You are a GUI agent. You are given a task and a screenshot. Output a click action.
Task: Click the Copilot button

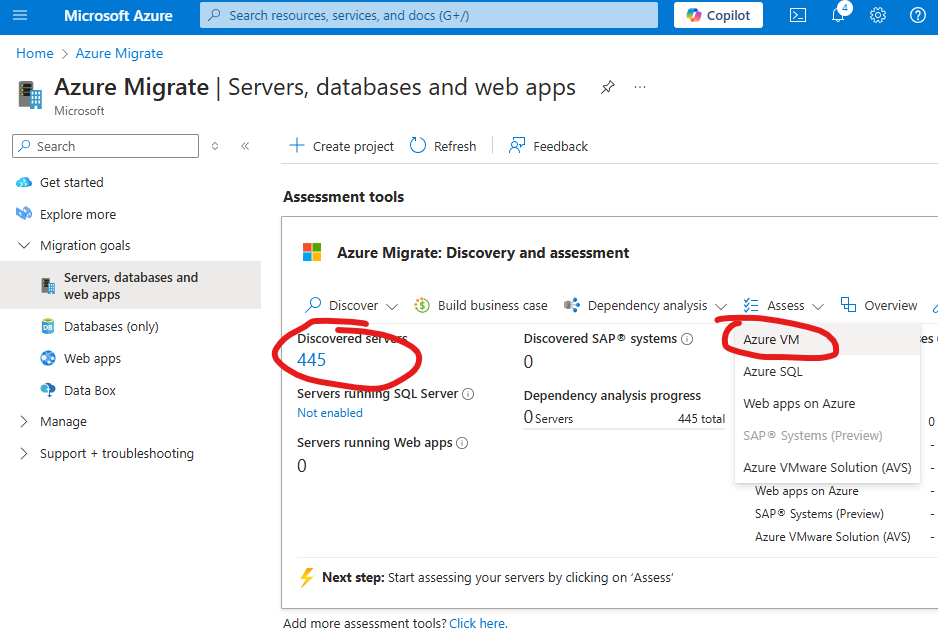[718, 15]
